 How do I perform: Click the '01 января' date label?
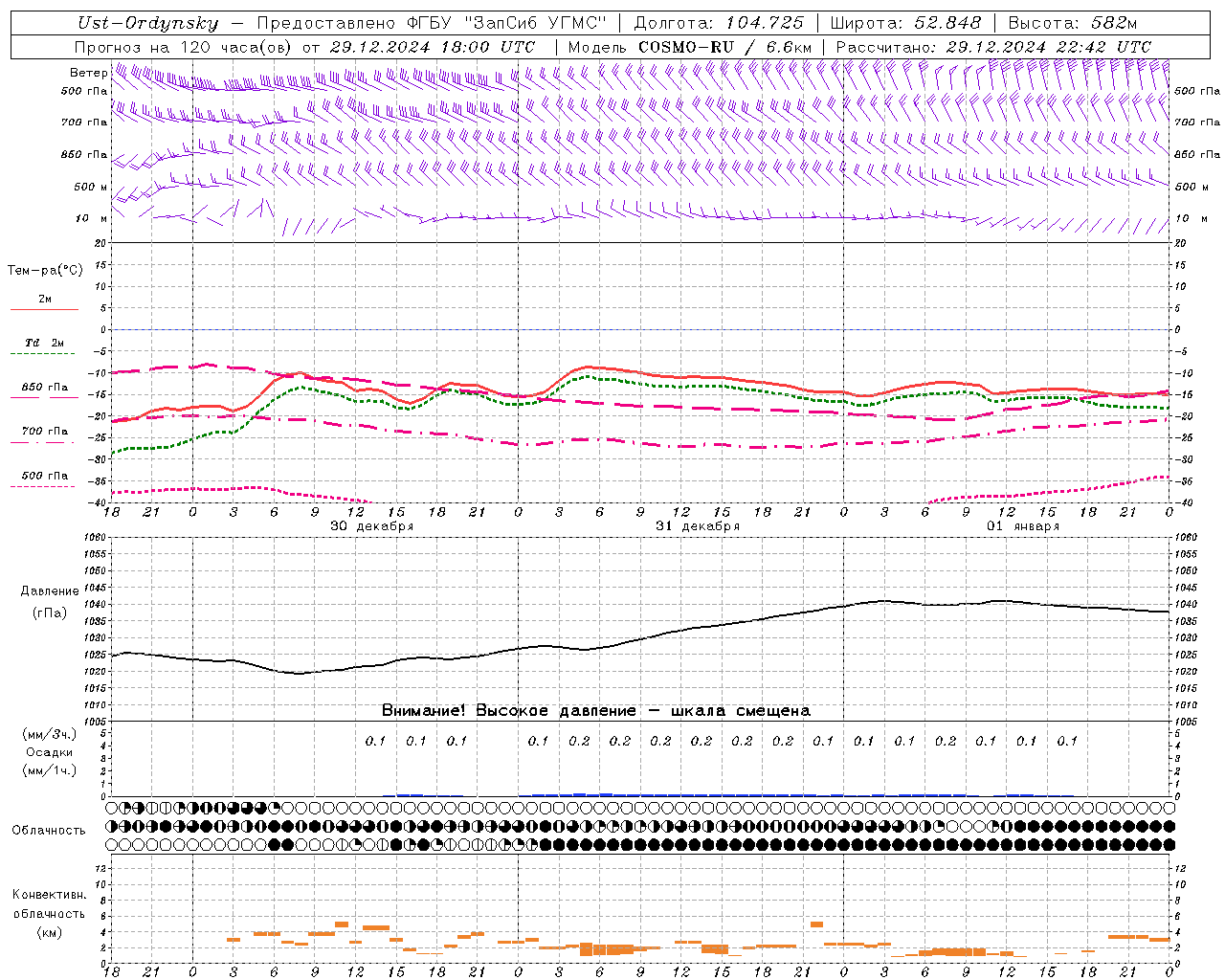(1023, 526)
